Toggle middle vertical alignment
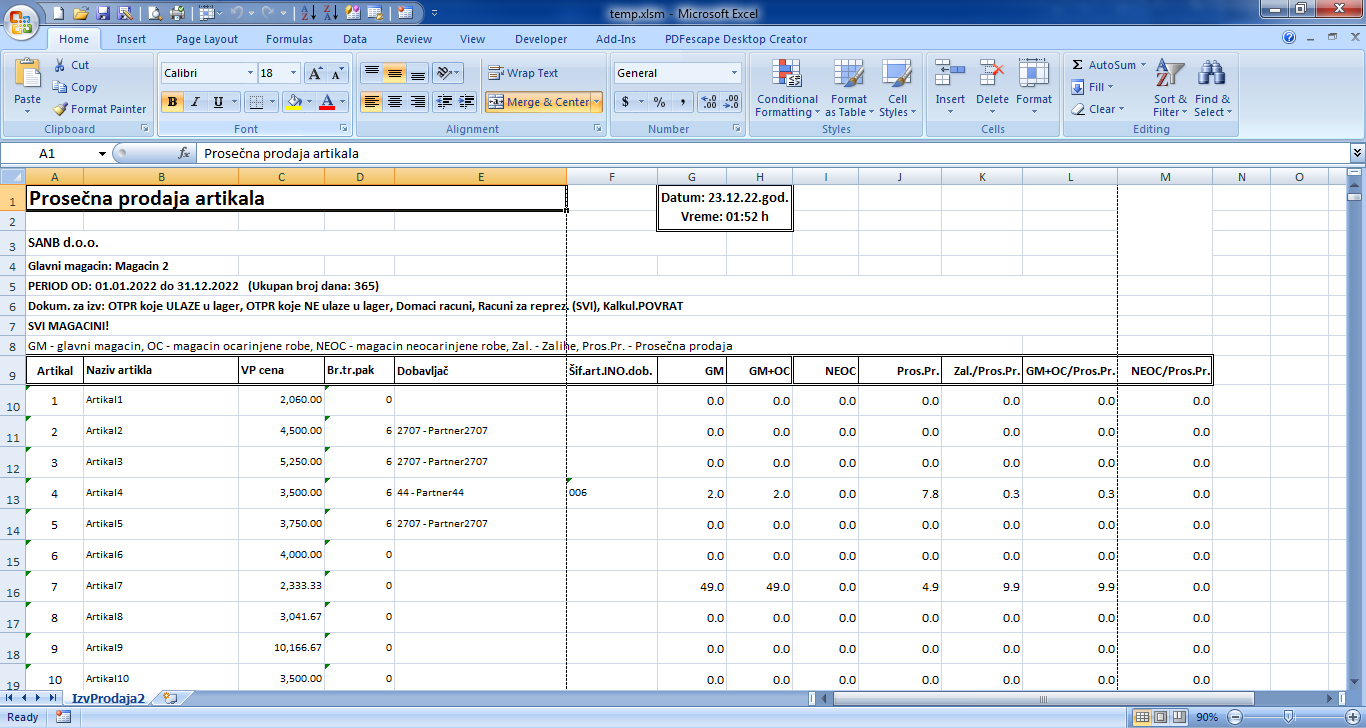Image resolution: width=1366 pixels, height=728 pixels. point(395,73)
